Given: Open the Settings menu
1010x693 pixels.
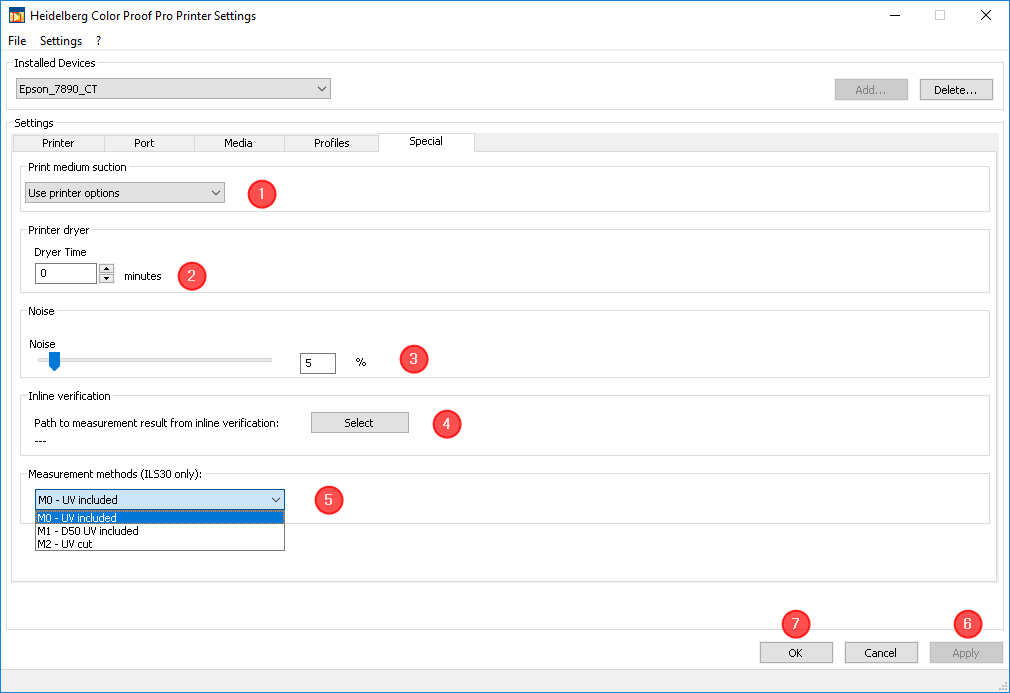Looking at the screenshot, I should (x=61, y=41).
